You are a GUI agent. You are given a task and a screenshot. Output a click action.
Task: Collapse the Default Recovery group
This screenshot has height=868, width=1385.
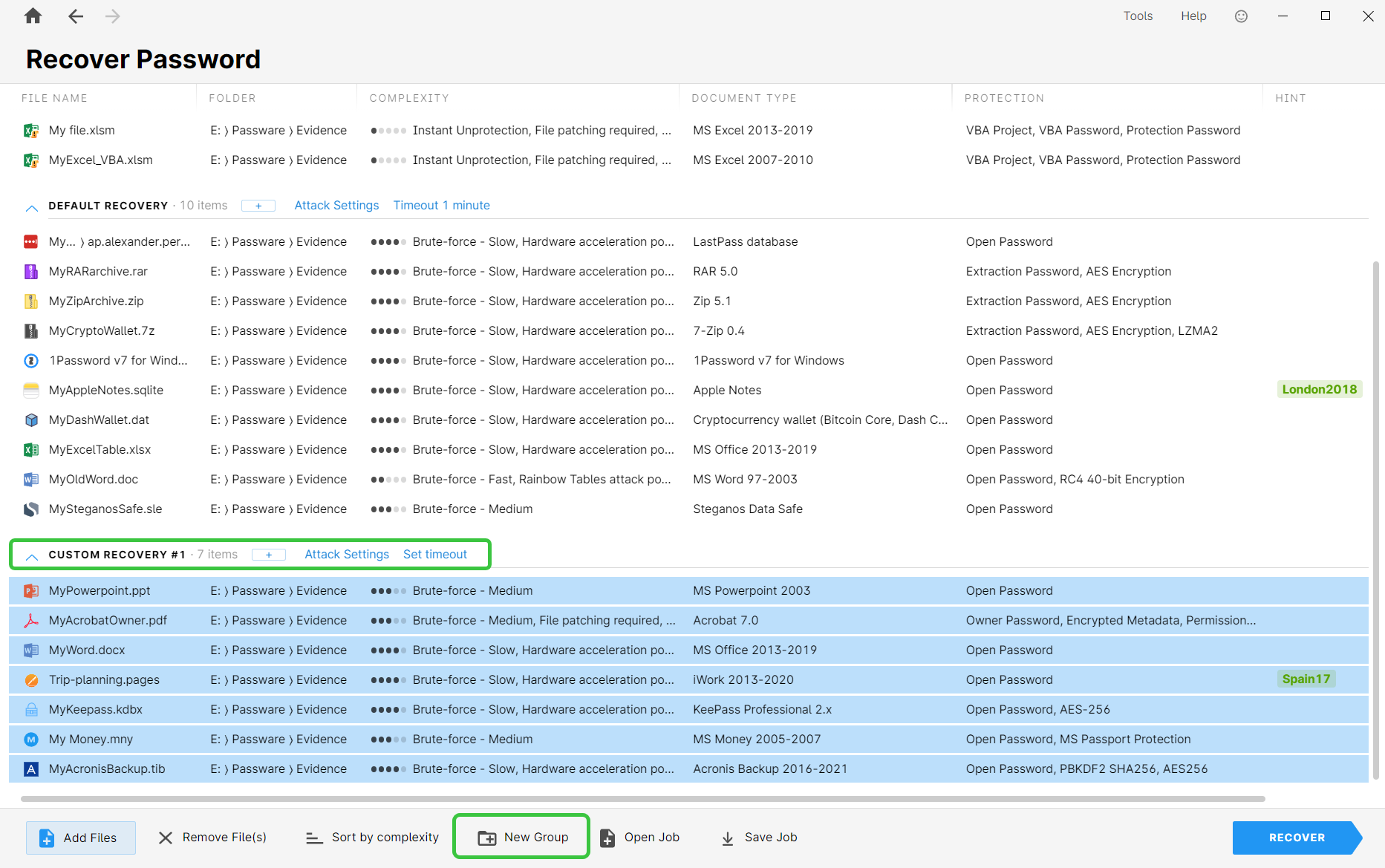[32, 208]
